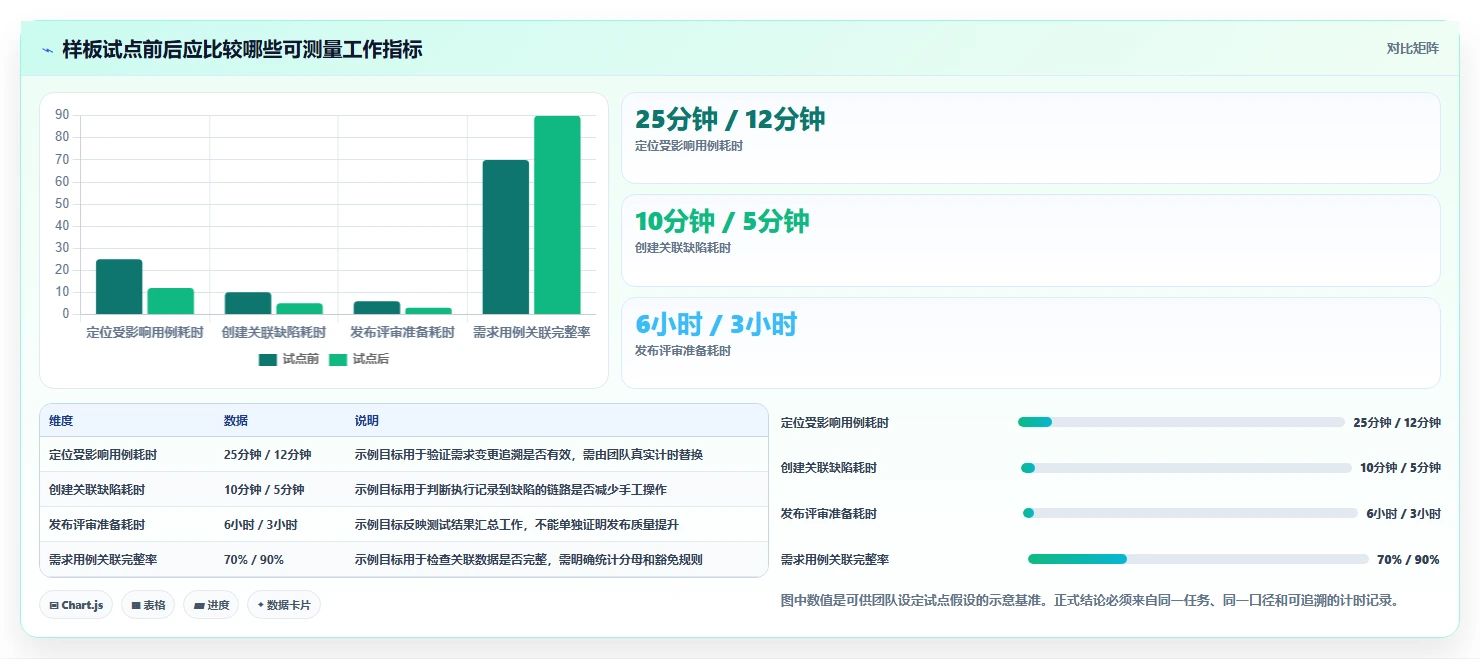1480x659 pixels.
Task: Select the table cell 70% / 90%
Action: coord(254,560)
